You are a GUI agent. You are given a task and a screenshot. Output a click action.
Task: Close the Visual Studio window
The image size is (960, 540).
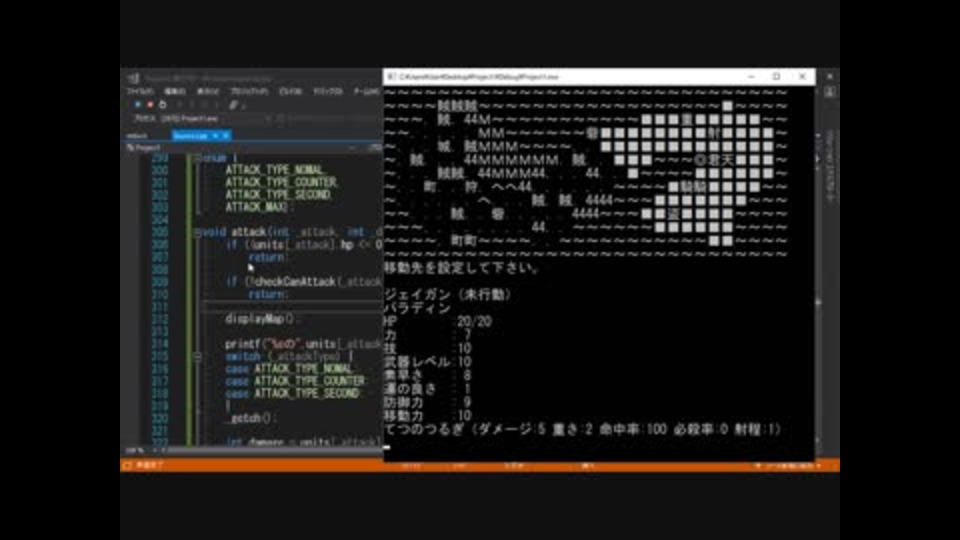click(830, 77)
